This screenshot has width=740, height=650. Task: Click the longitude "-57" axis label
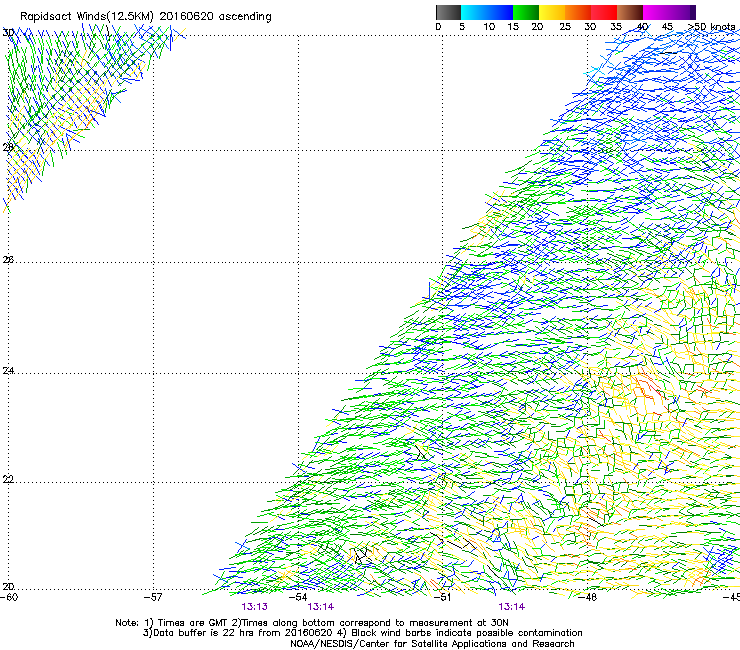tap(153, 597)
